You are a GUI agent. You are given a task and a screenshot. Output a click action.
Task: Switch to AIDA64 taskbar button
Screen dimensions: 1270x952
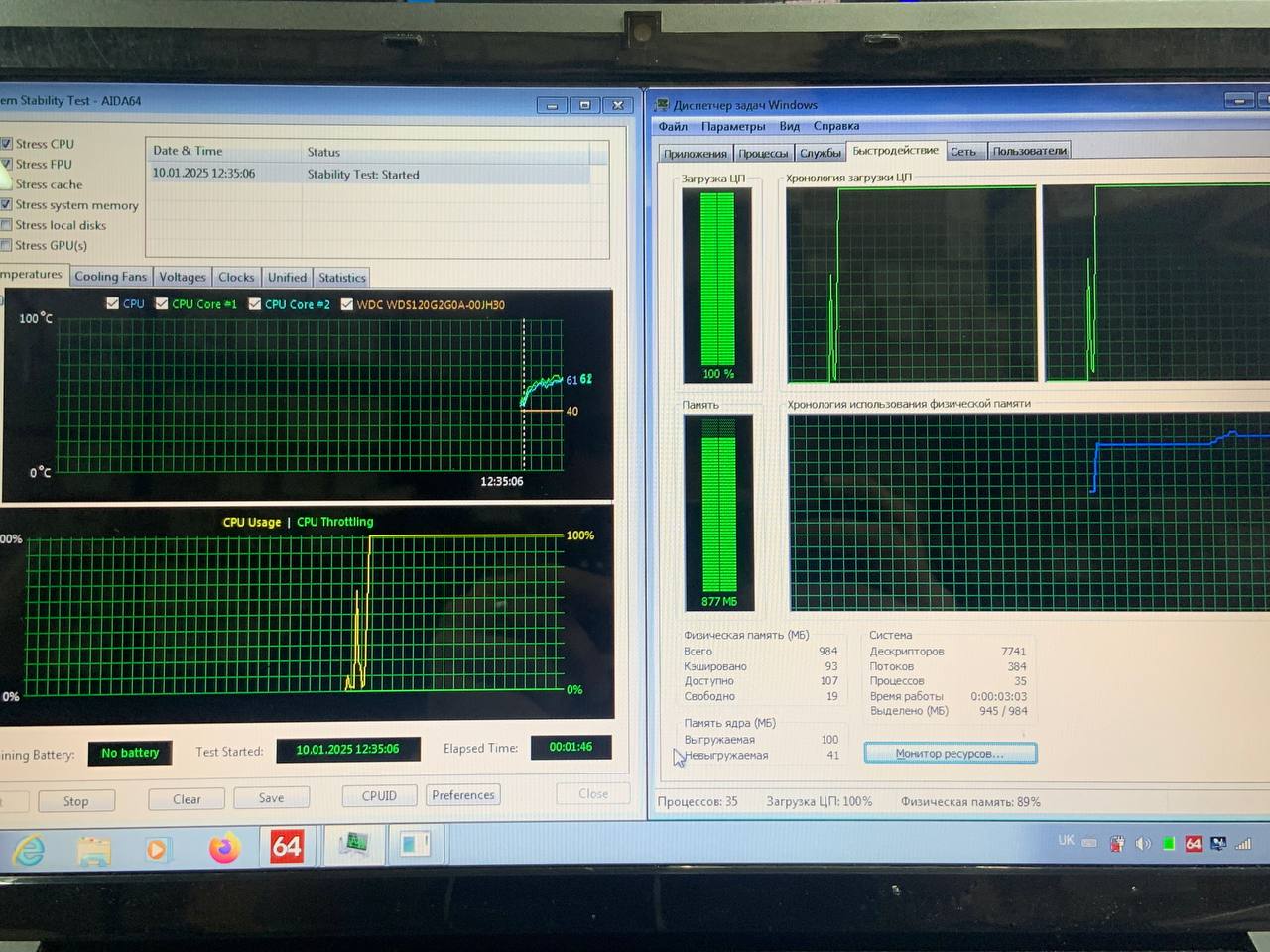click(287, 847)
